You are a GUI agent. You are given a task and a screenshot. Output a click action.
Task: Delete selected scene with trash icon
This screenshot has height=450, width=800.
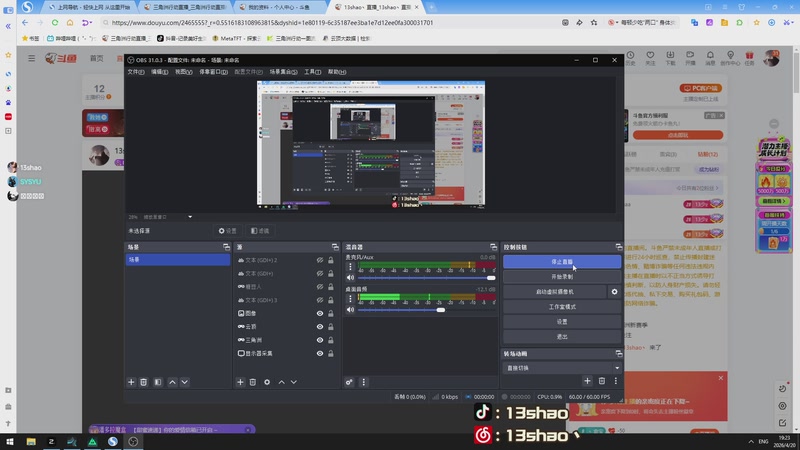pyautogui.click(x=144, y=382)
